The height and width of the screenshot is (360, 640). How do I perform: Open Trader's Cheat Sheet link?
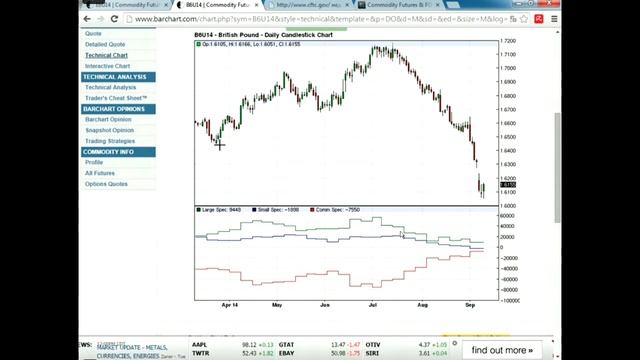pos(116,98)
